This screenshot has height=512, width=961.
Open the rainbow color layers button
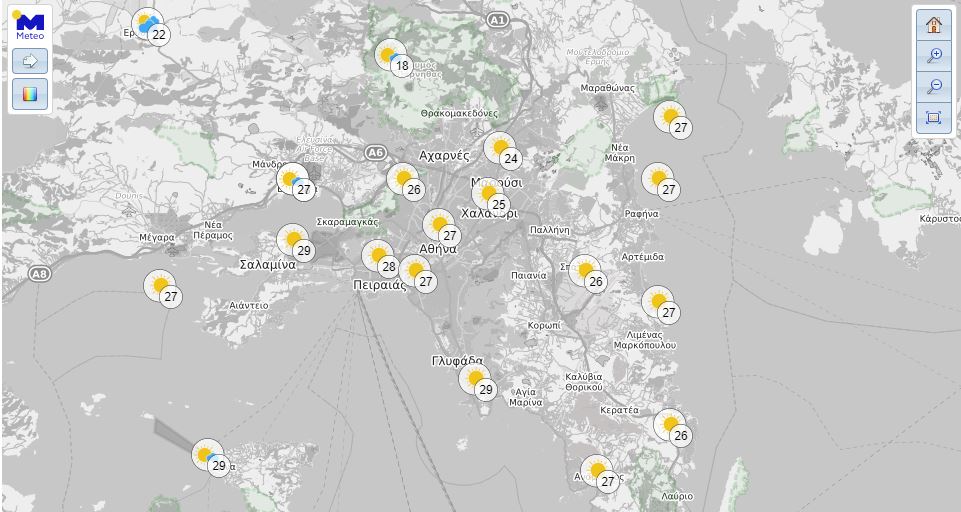point(30,94)
